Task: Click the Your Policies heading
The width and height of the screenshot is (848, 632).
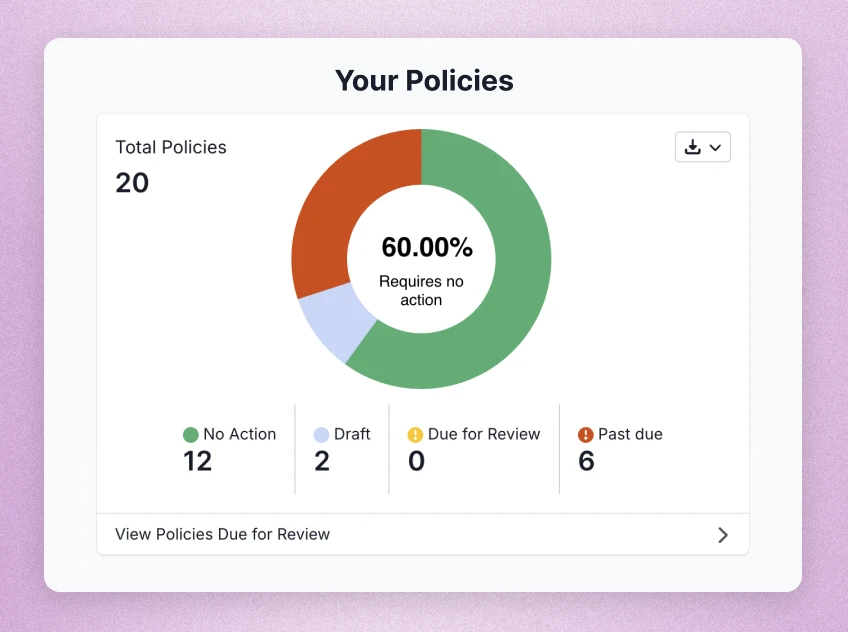Action: [424, 81]
